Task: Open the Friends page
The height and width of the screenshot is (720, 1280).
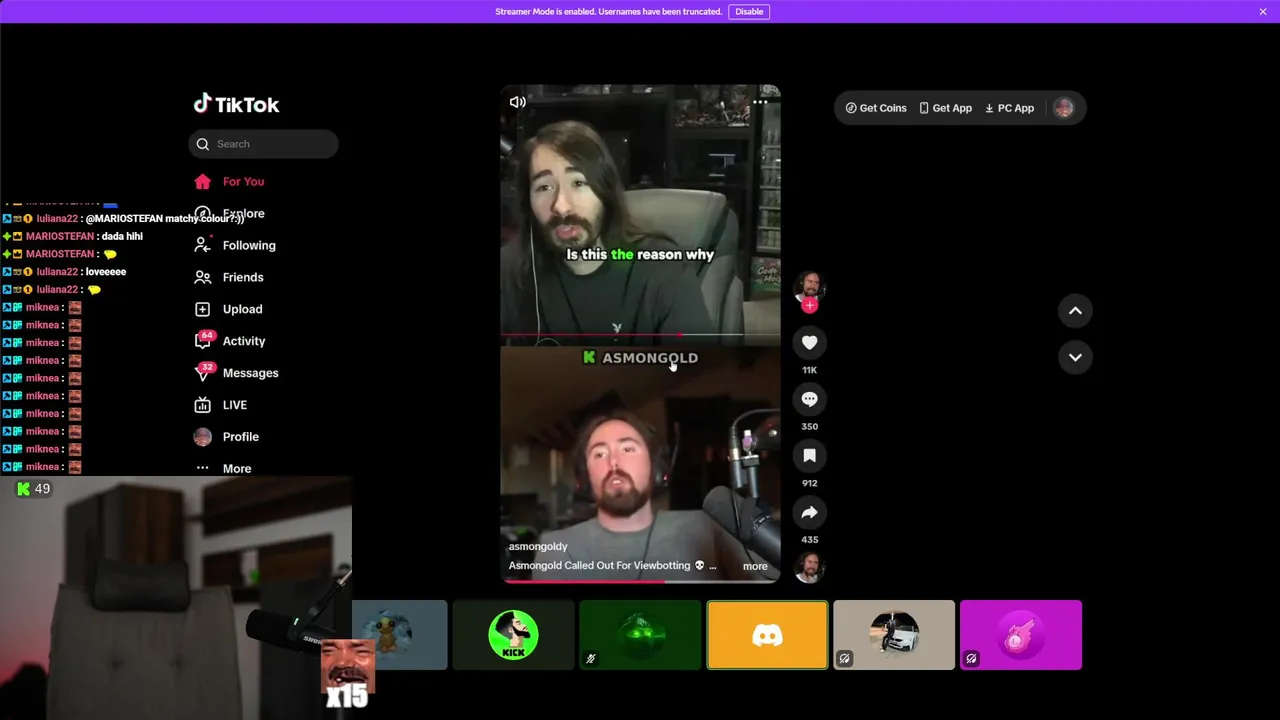Action: click(x=243, y=277)
